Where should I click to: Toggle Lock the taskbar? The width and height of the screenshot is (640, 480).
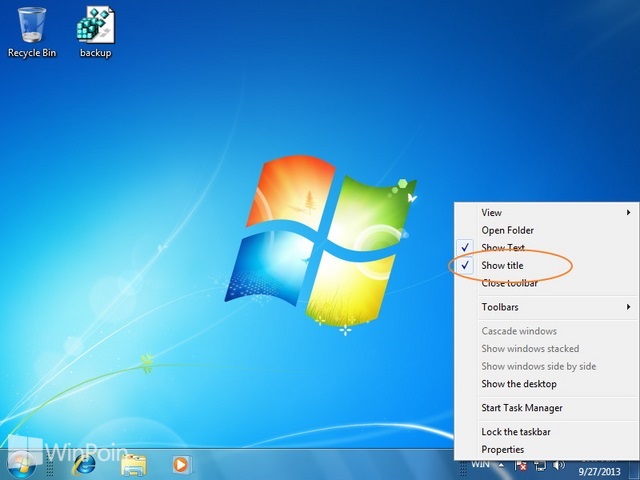[547, 432]
